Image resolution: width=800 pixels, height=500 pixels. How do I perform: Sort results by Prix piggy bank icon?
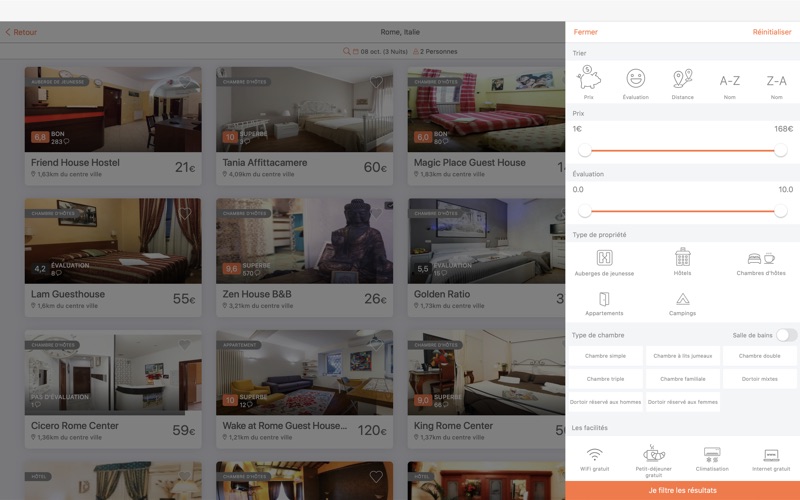[x=589, y=78]
